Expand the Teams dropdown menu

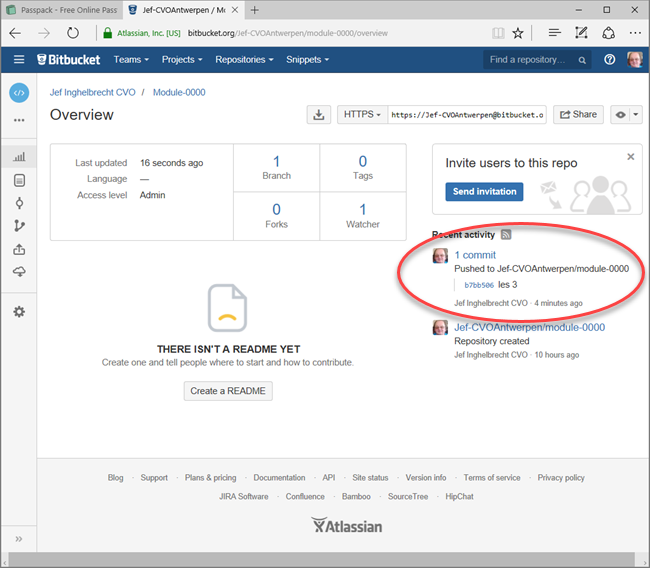coord(131,60)
